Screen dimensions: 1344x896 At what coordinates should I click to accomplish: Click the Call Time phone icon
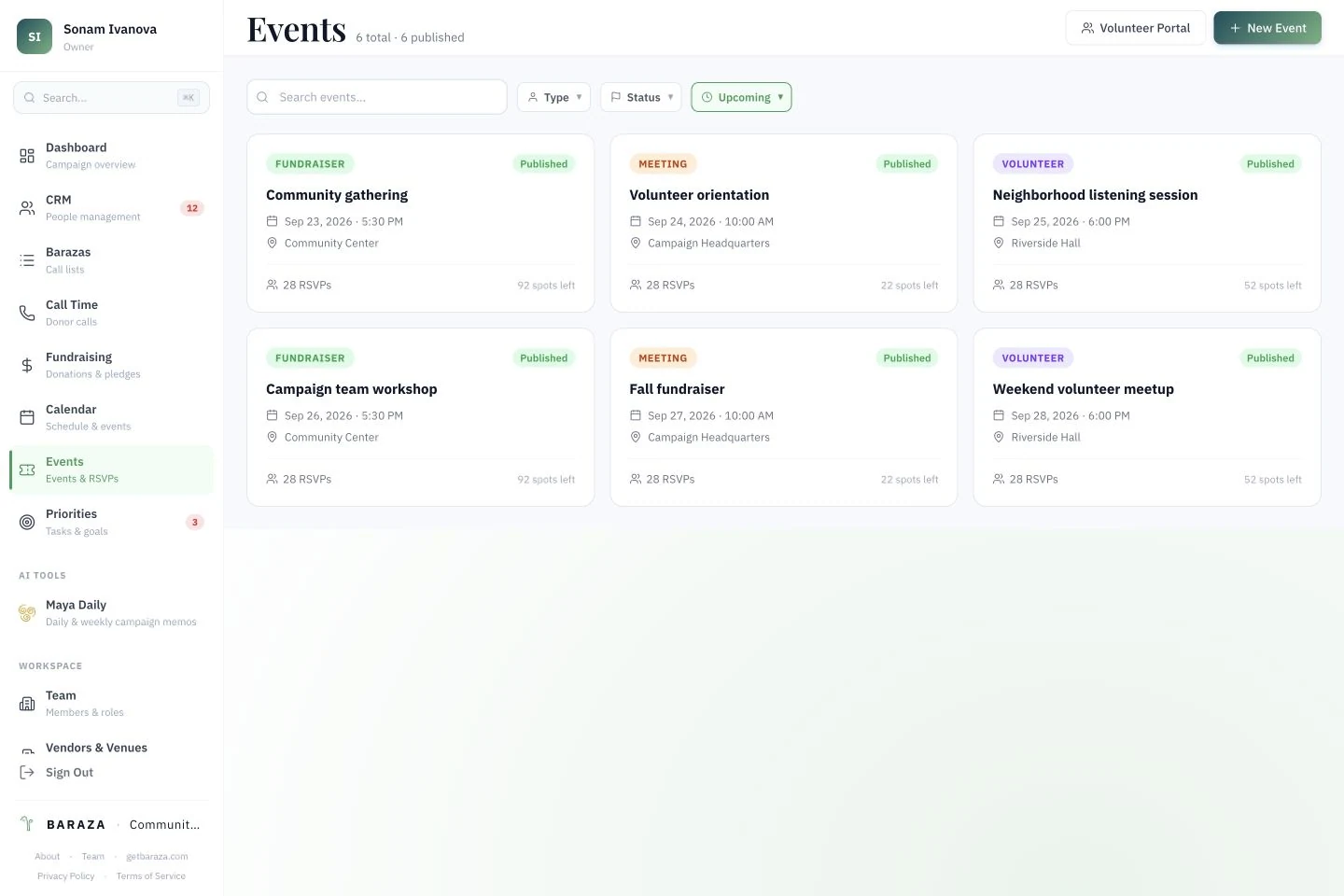pyautogui.click(x=27, y=313)
